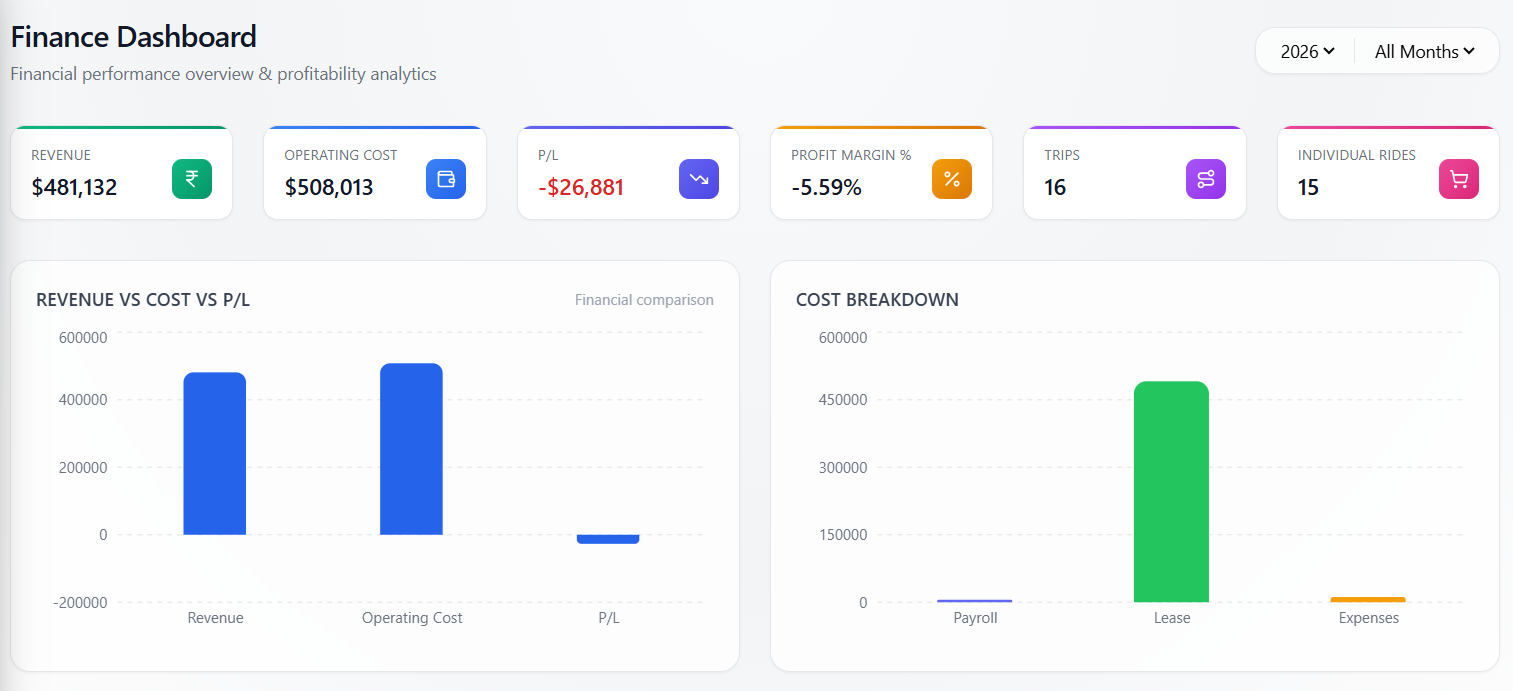
Task: Select the P/L bar below the zero line
Action: (x=608, y=539)
